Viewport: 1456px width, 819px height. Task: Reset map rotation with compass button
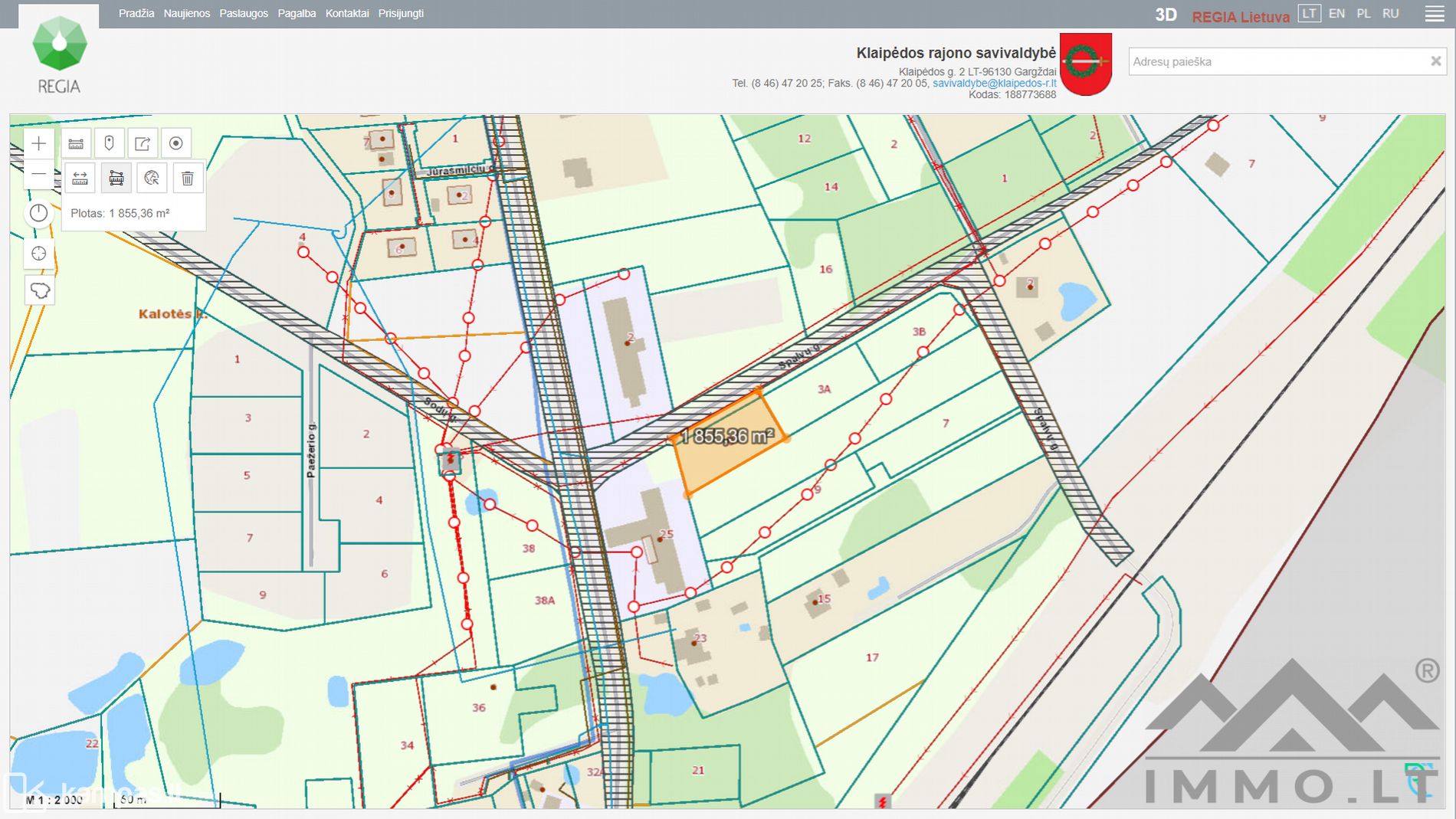[39, 214]
